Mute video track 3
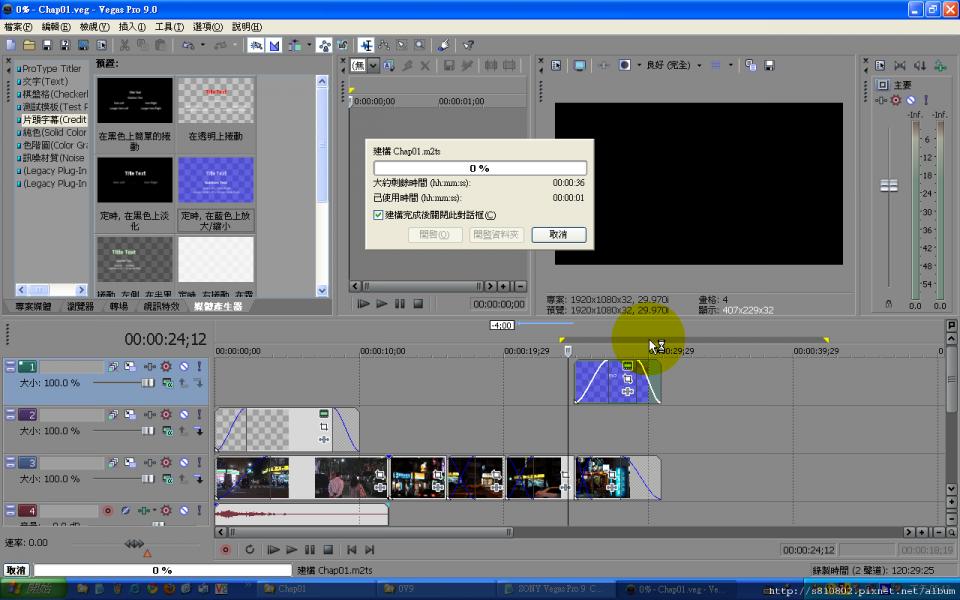The image size is (960, 600). coord(183,463)
